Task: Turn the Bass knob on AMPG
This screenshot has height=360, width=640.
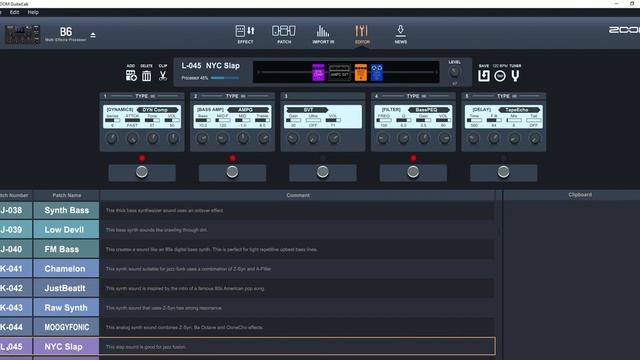Action: [202, 138]
